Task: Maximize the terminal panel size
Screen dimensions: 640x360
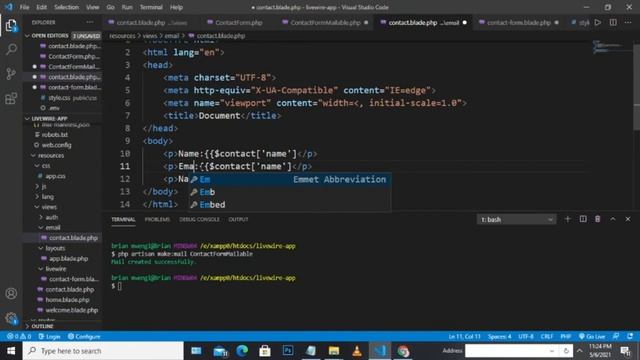Action: coord(613,219)
